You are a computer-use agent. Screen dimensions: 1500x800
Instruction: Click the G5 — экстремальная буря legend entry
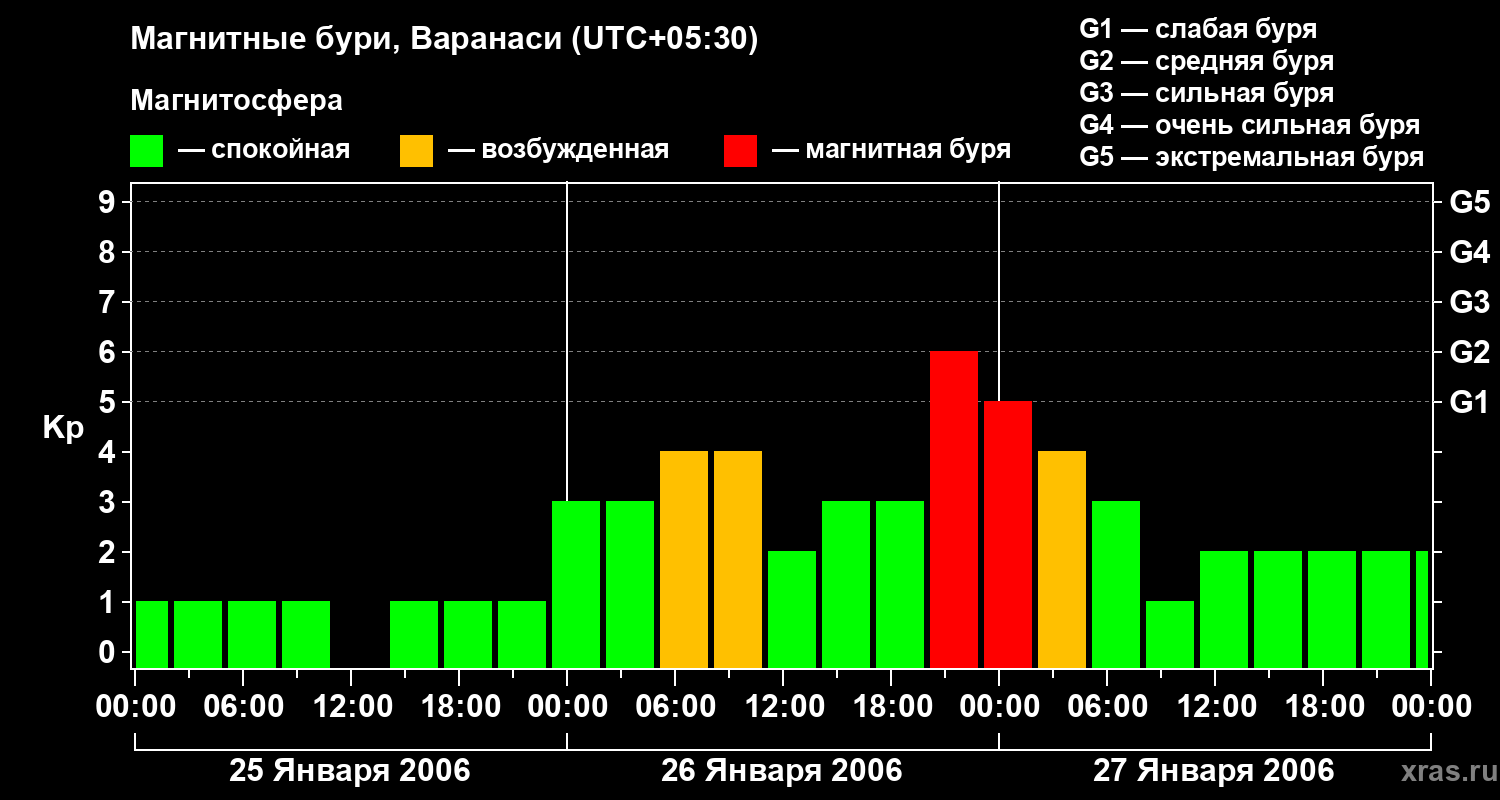pos(1252,157)
